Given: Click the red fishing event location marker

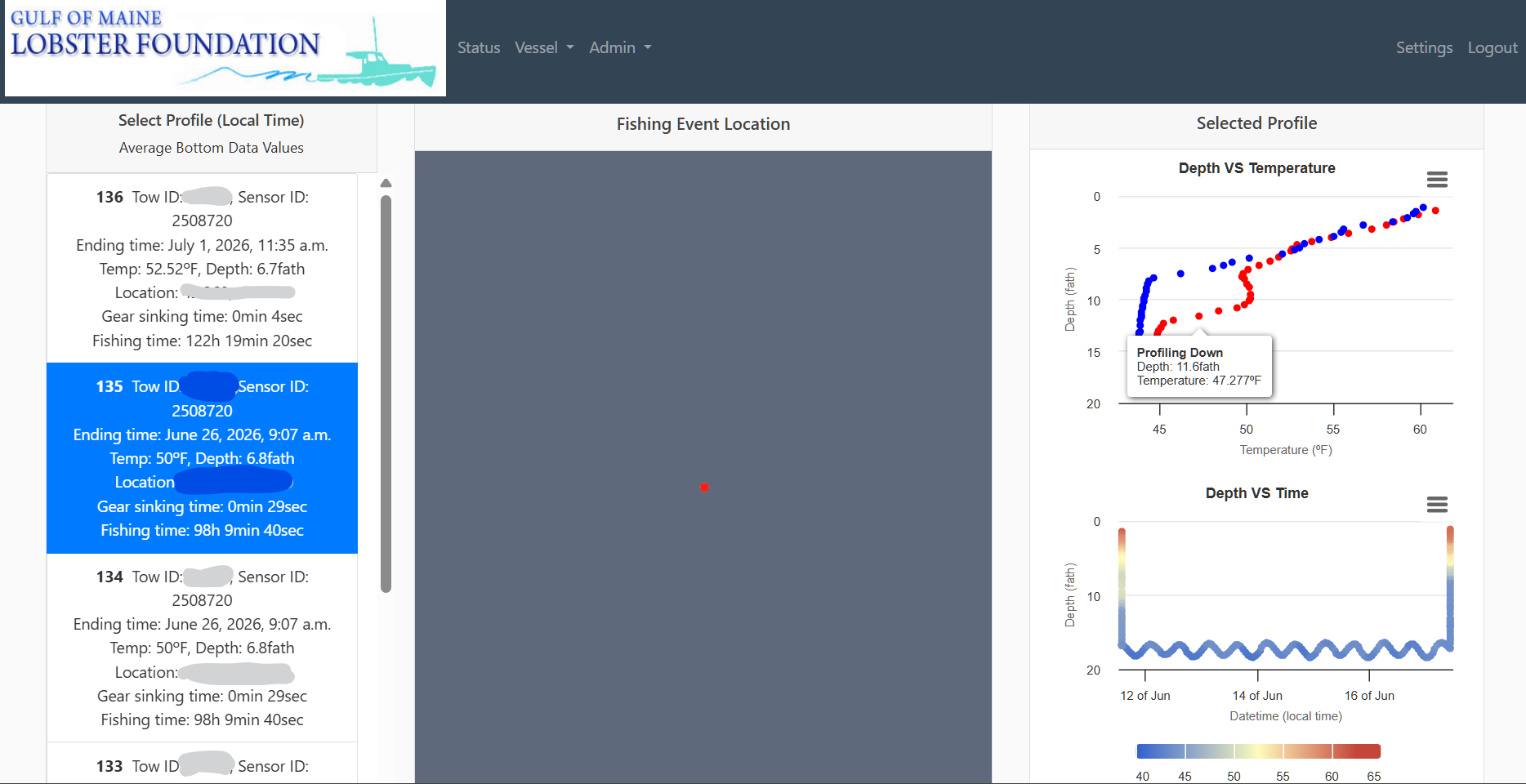Looking at the screenshot, I should pyautogui.click(x=704, y=488).
